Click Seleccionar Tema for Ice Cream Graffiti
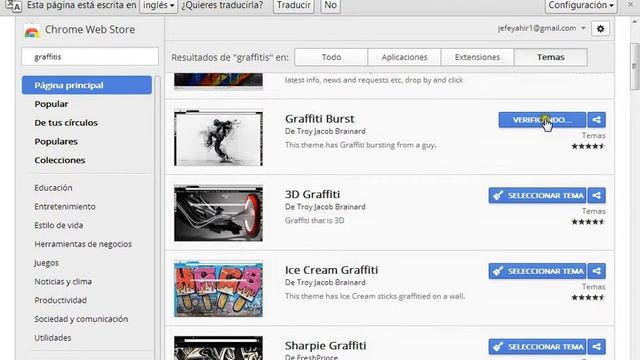 point(537,271)
